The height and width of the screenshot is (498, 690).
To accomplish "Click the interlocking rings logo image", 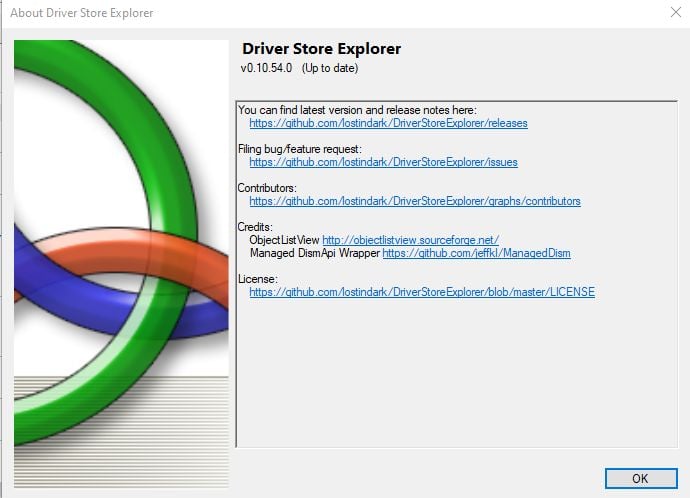I will 121,264.
